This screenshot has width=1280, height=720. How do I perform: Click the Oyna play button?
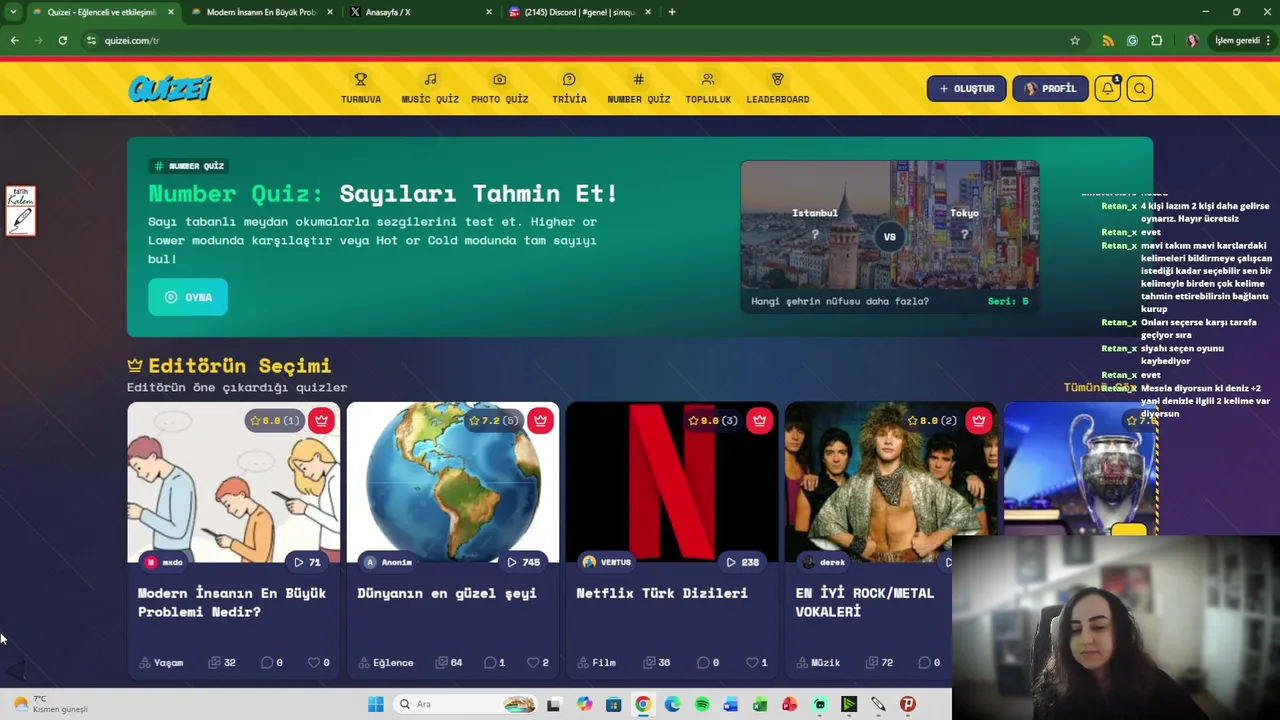(188, 297)
